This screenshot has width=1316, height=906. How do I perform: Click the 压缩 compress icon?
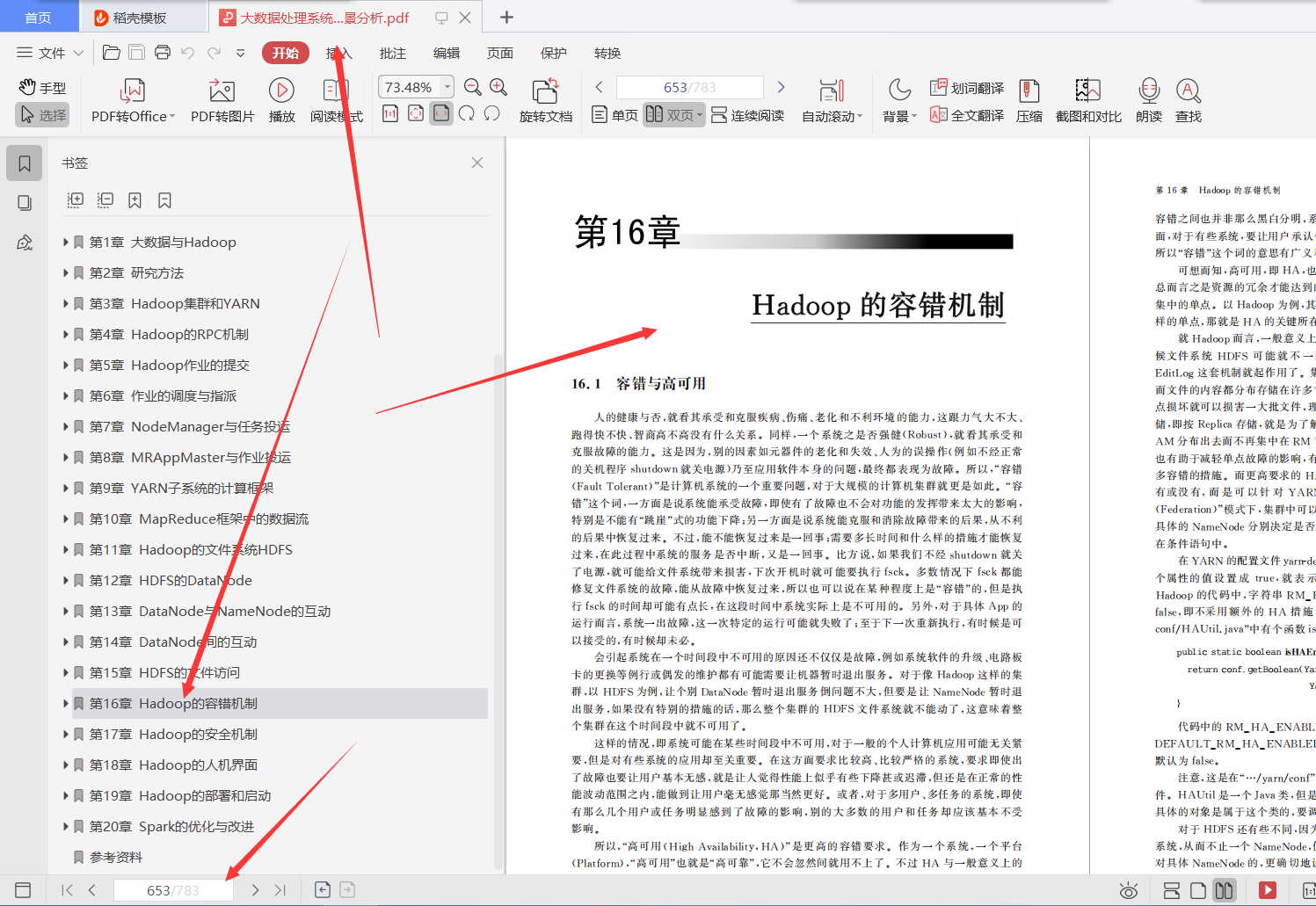1029,100
